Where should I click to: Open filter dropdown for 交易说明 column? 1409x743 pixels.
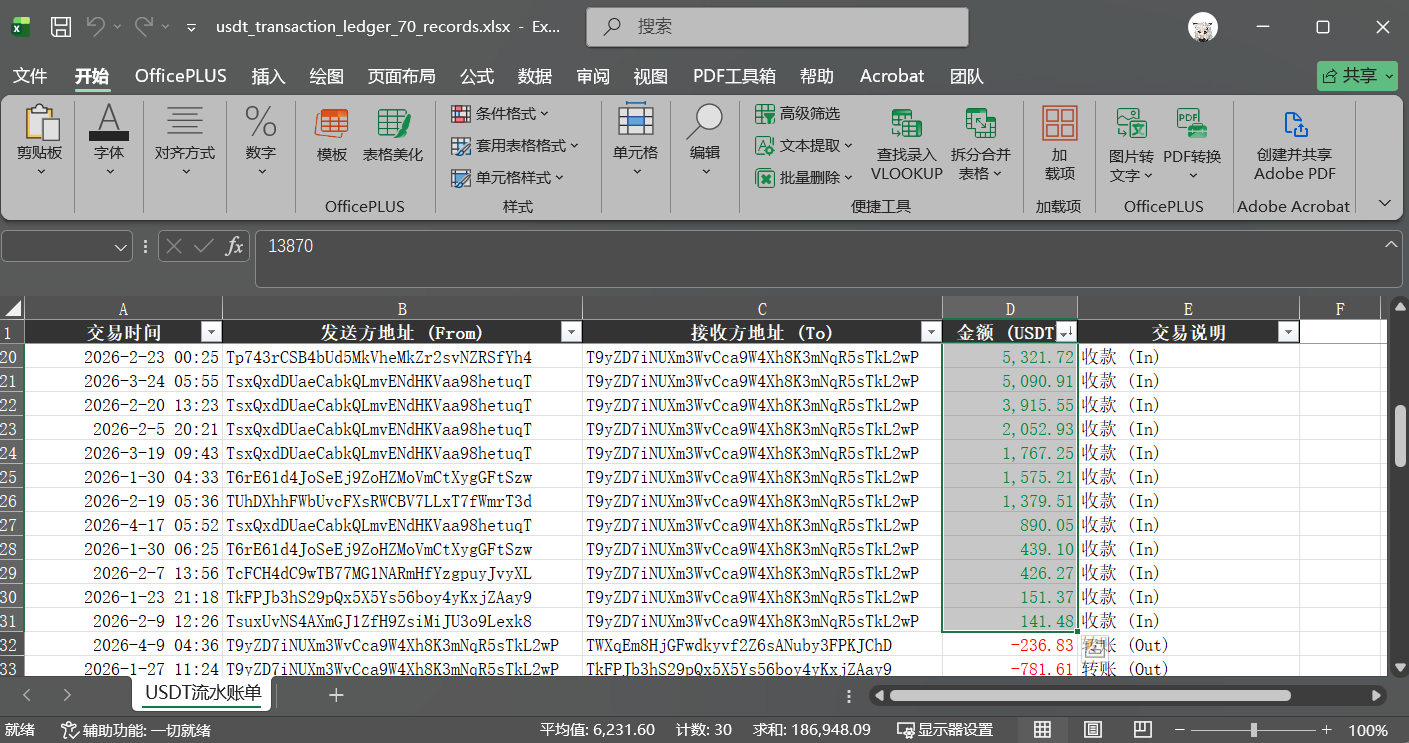point(1288,332)
